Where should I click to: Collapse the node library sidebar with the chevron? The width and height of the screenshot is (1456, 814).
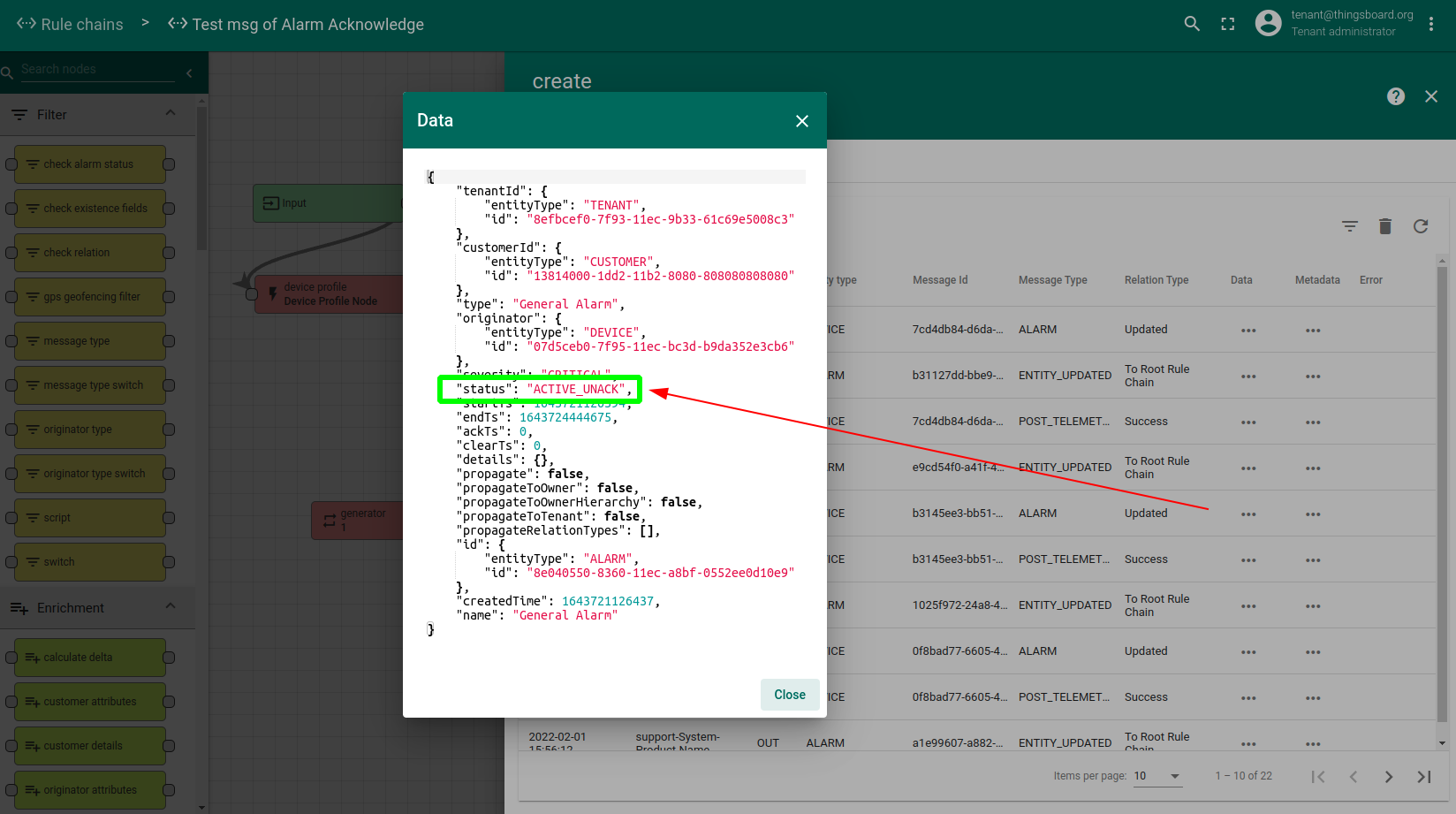pos(188,74)
